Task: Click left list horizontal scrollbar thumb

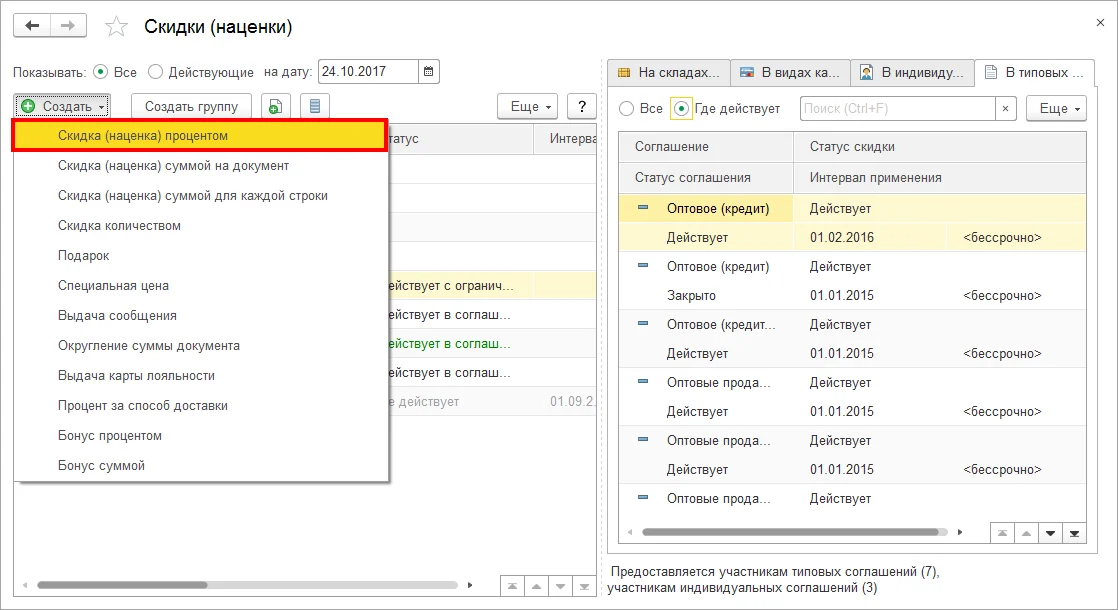Action: click(122, 585)
